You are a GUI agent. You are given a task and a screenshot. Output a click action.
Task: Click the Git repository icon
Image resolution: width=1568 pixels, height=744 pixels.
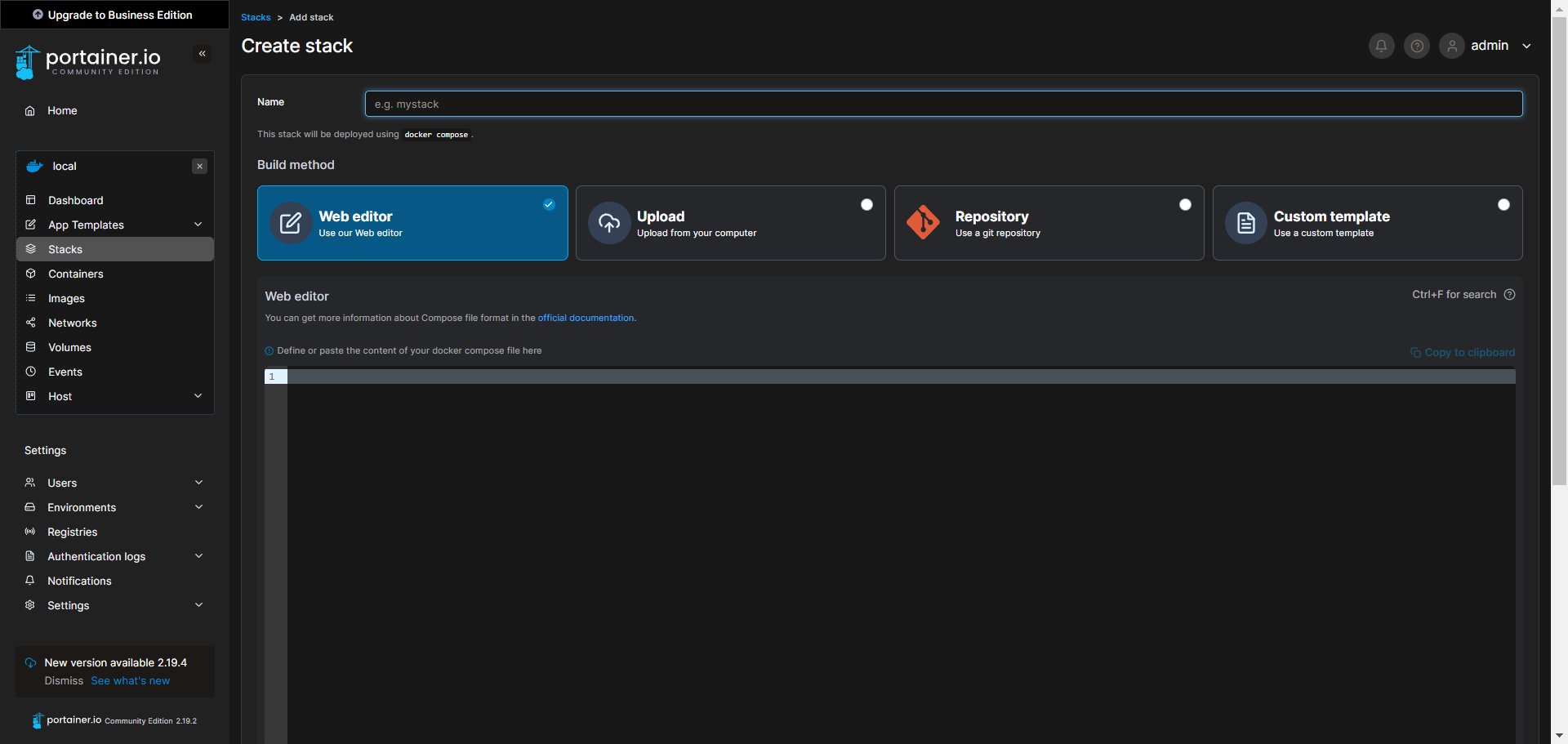924,222
